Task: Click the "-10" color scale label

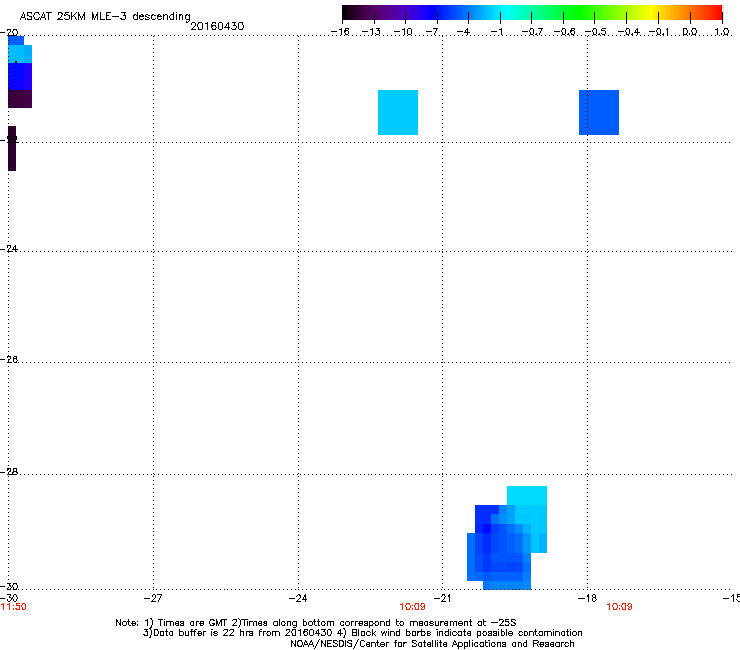Action: pyautogui.click(x=403, y=32)
